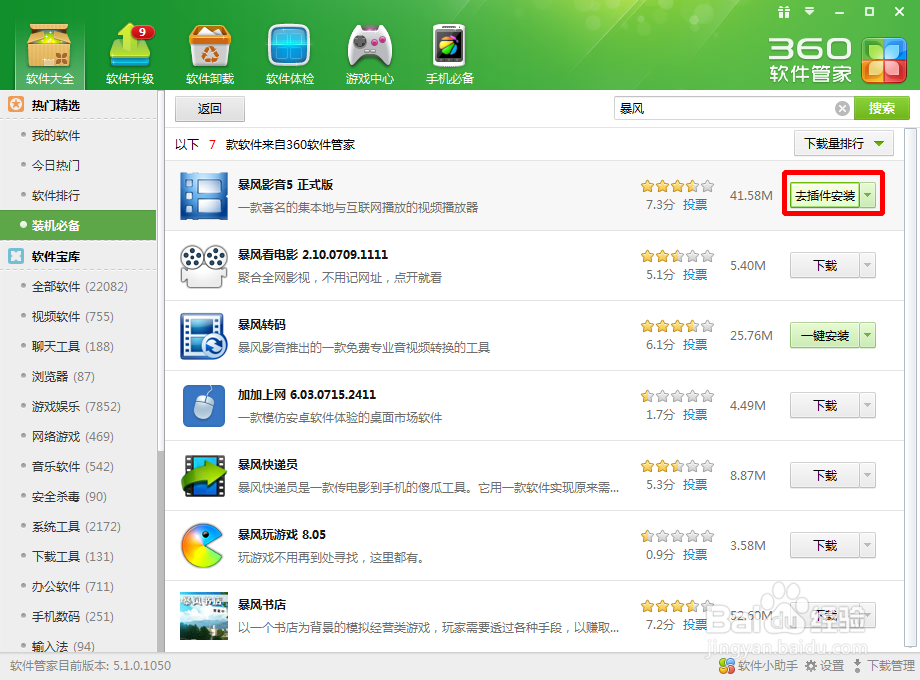Select 装机必备 in sidebar
The height and width of the screenshot is (680, 920).
pos(78,225)
